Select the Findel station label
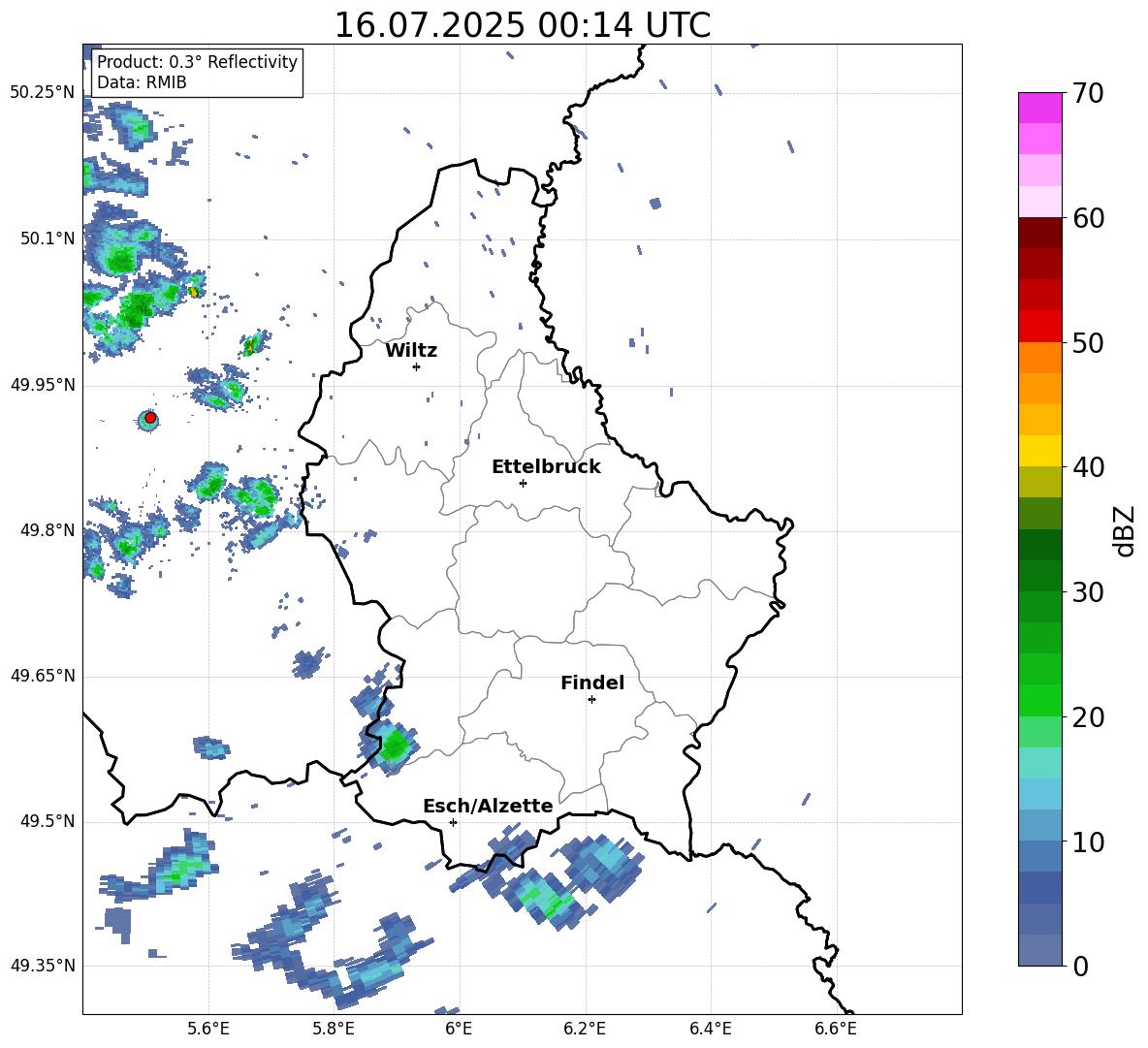 point(592,683)
